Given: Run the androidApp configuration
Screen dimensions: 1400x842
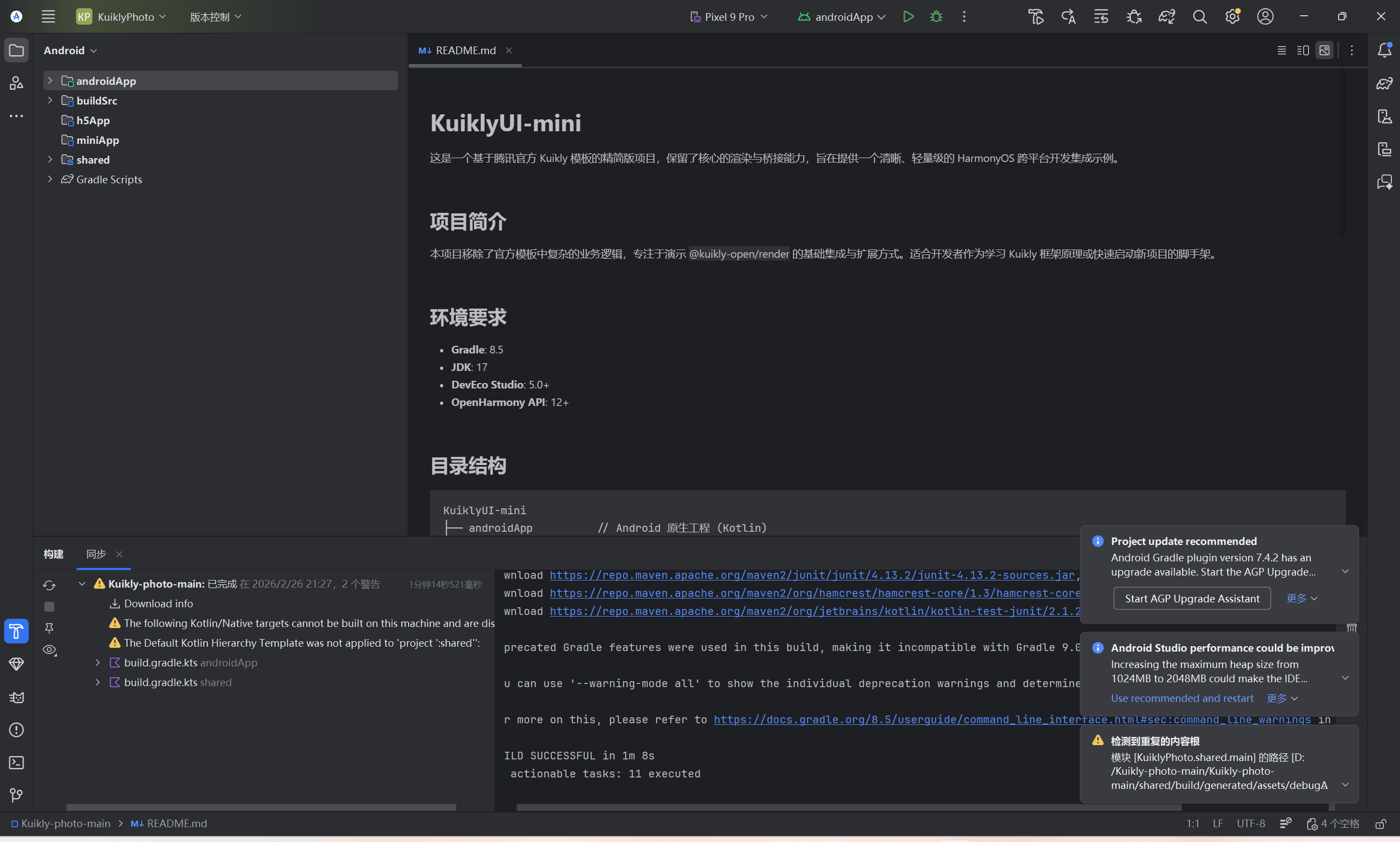Looking at the screenshot, I should pos(908,16).
